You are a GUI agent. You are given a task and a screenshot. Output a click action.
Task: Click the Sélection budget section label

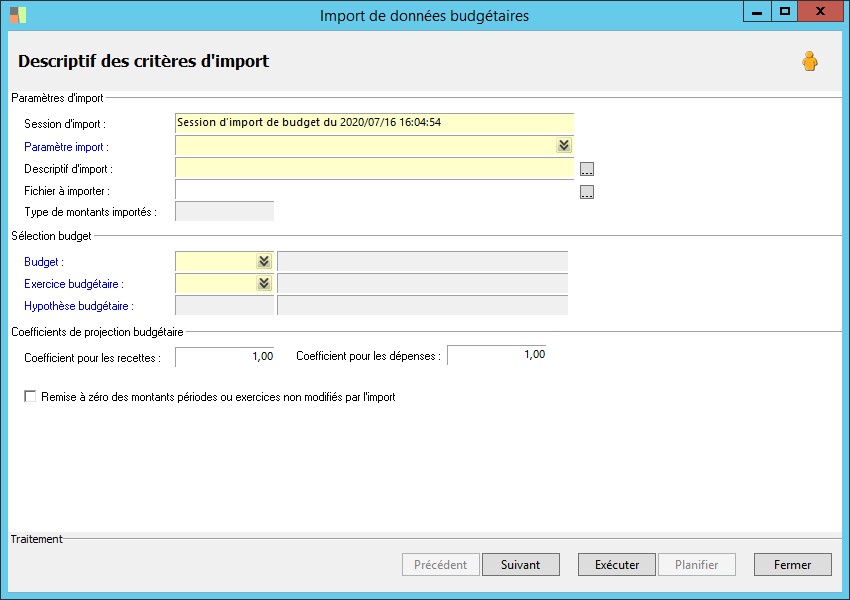[x=51, y=236]
